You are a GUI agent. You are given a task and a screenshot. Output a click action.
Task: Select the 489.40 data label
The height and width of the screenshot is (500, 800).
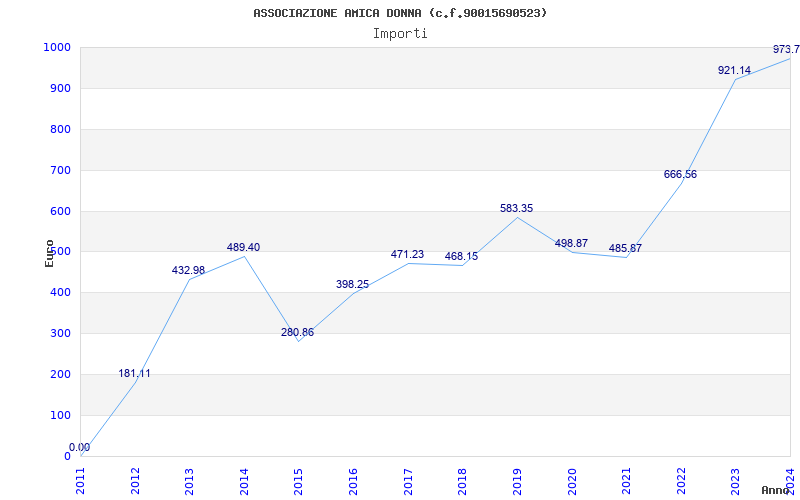pos(243,247)
